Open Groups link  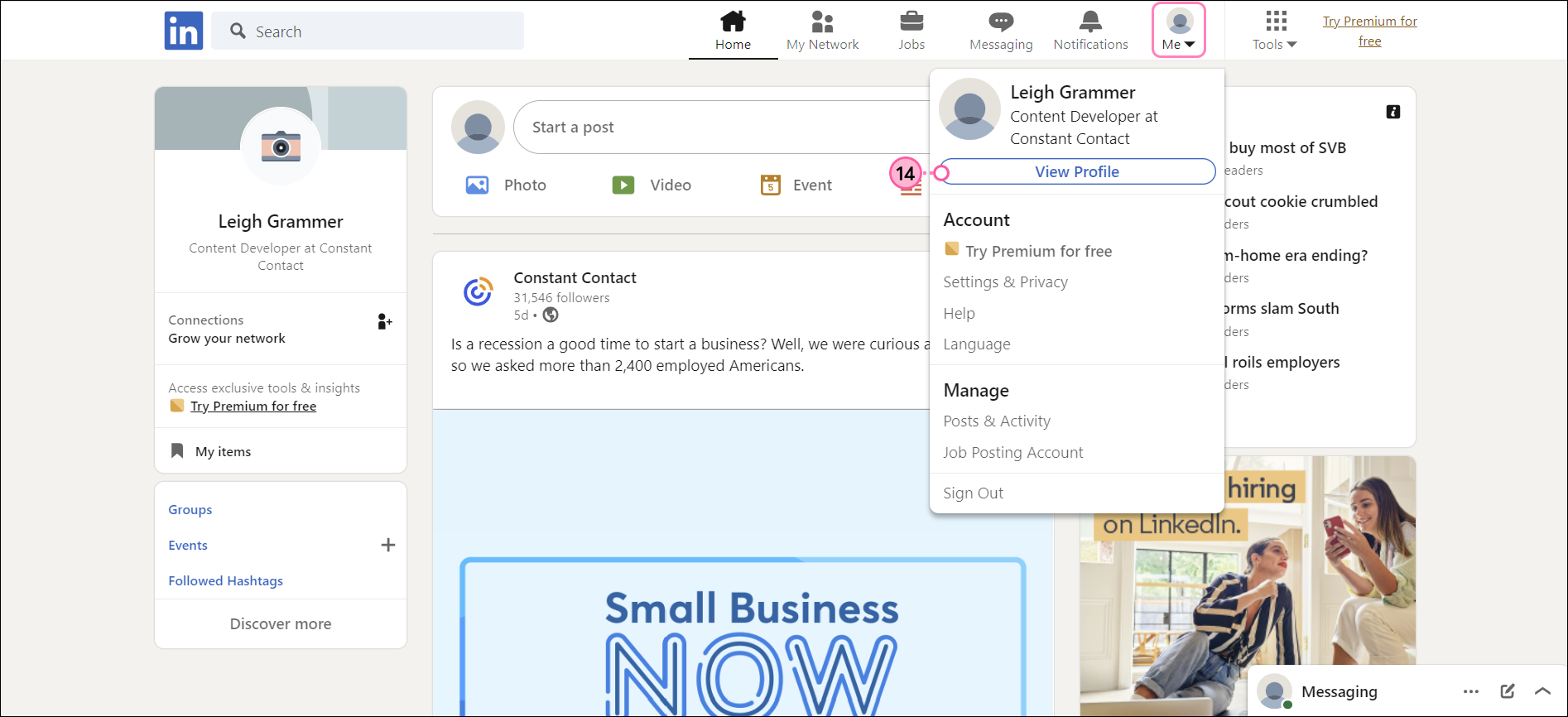coord(190,510)
